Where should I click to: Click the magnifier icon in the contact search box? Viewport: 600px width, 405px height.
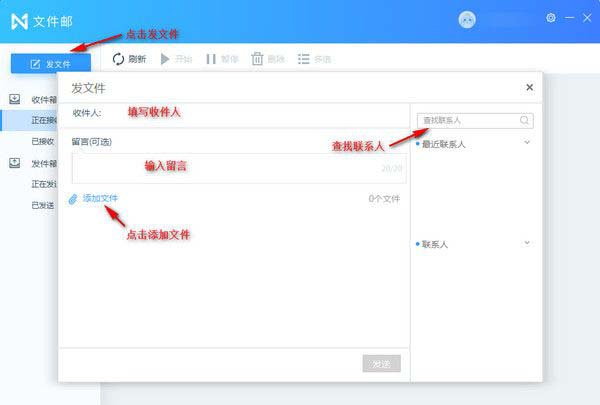(x=524, y=120)
